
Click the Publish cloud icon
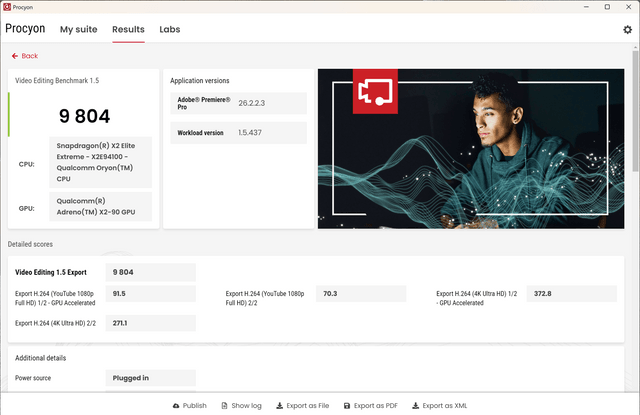(176, 406)
